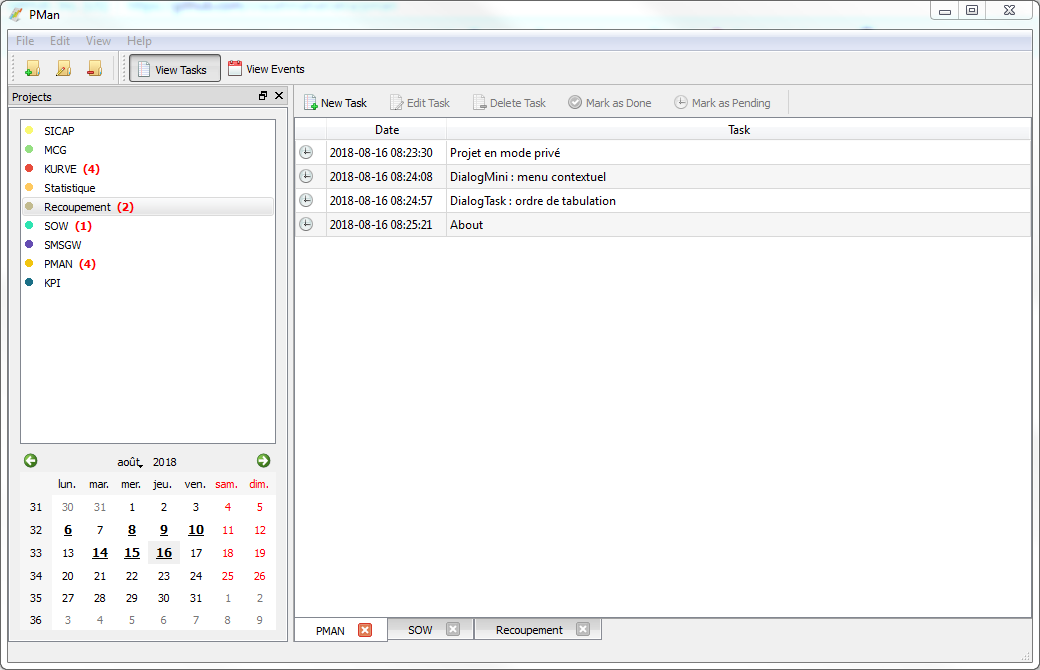Switch to View Events
Screen dimensions: 1040x670
[x=266, y=69]
